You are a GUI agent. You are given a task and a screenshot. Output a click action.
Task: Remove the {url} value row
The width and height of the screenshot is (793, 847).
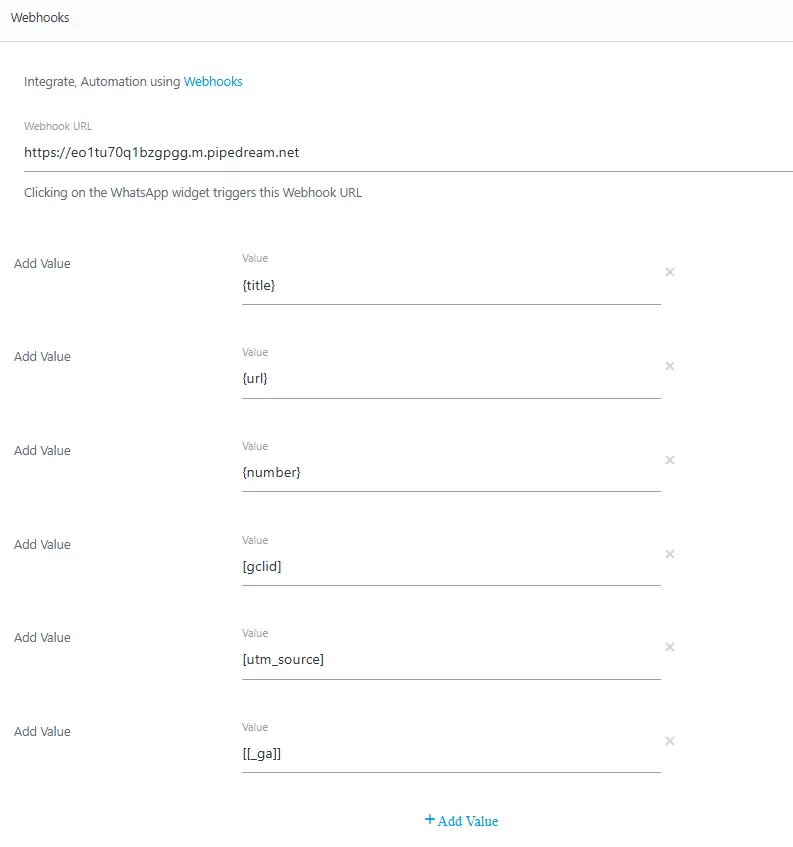tap(669, 366)
